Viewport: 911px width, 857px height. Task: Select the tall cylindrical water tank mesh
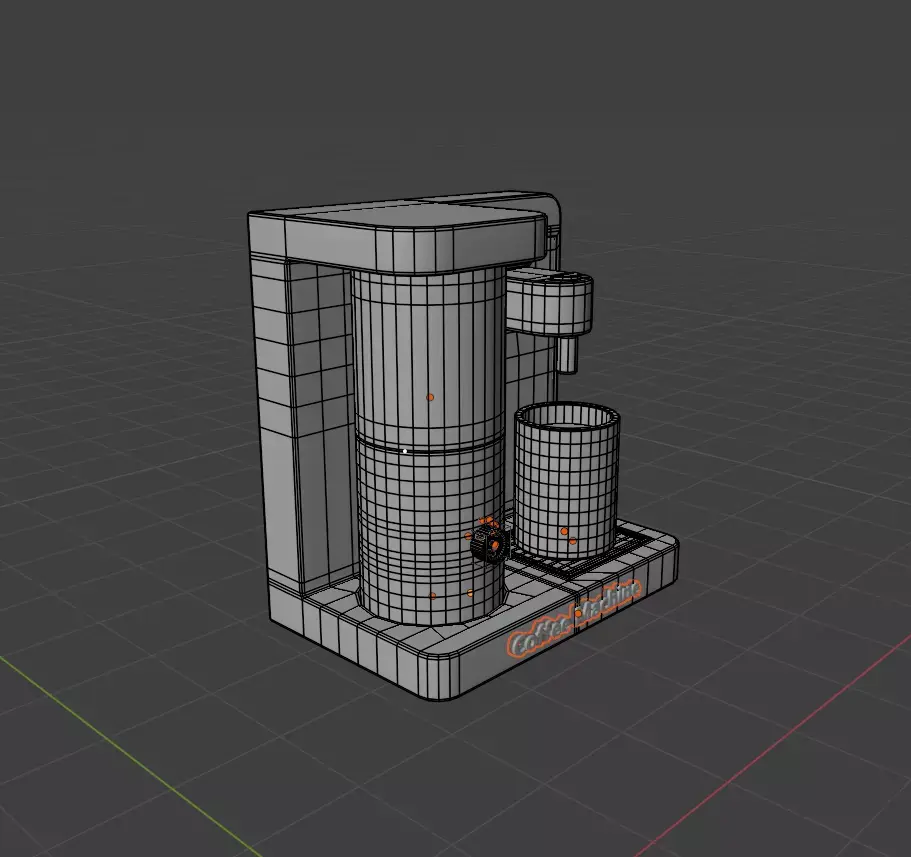tap(429, 444)
